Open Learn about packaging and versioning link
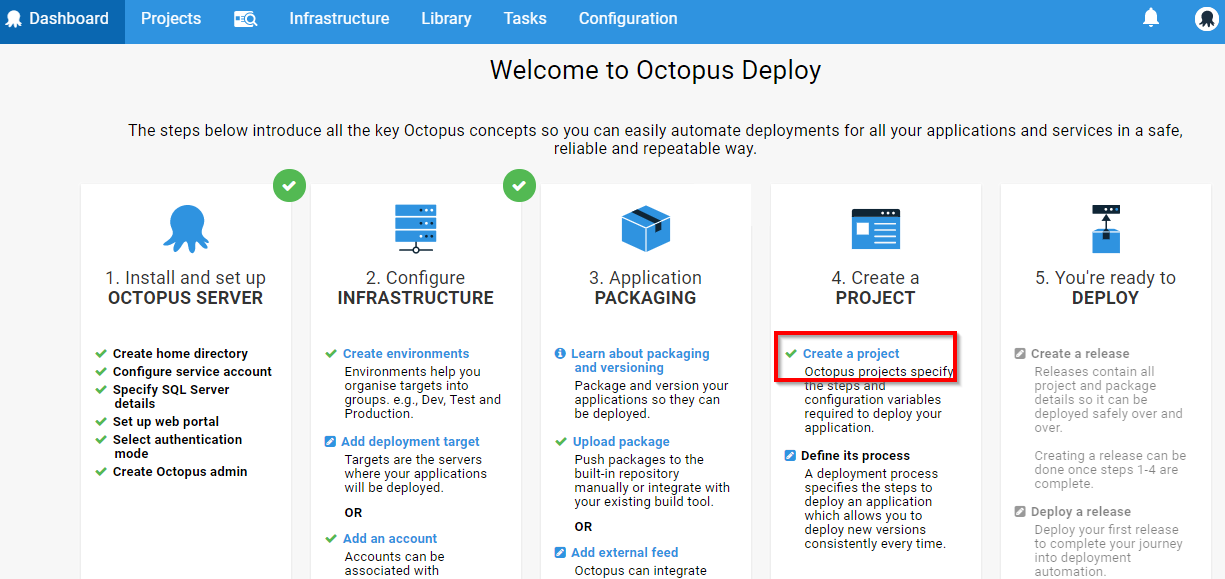Viewport: 1225px width, 579px height. coord(640,361)
